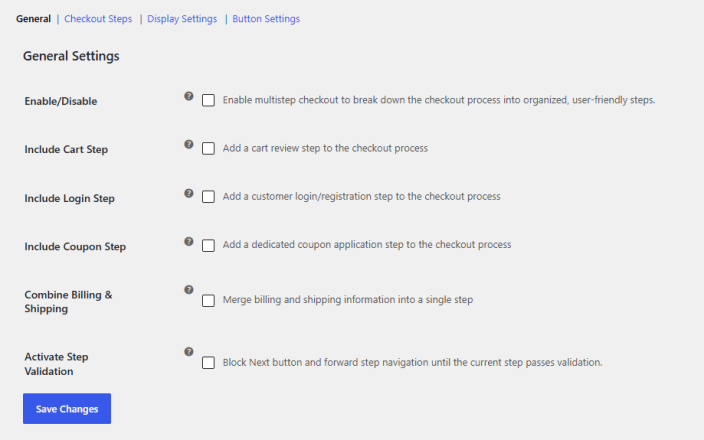Click 'Merge billing and shipping information' label text
The width and height of the screenshot is (704, 440).
pyautogui.click(x=348, y=299)
